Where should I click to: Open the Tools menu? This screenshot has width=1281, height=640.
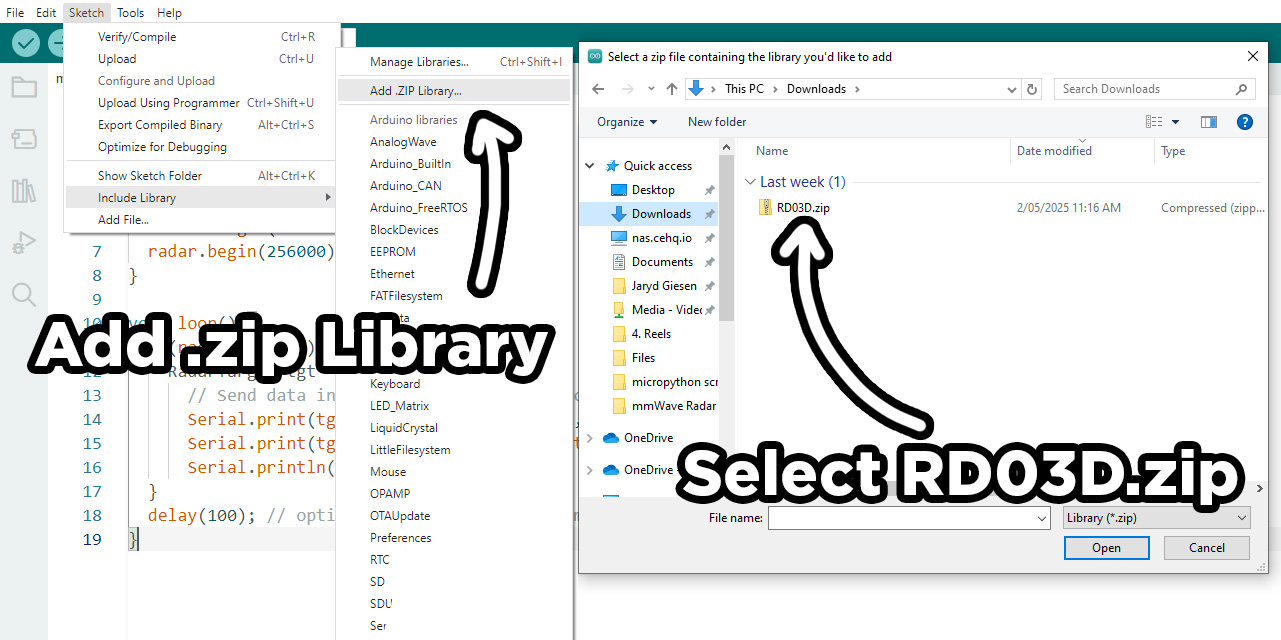pos(130,13)
